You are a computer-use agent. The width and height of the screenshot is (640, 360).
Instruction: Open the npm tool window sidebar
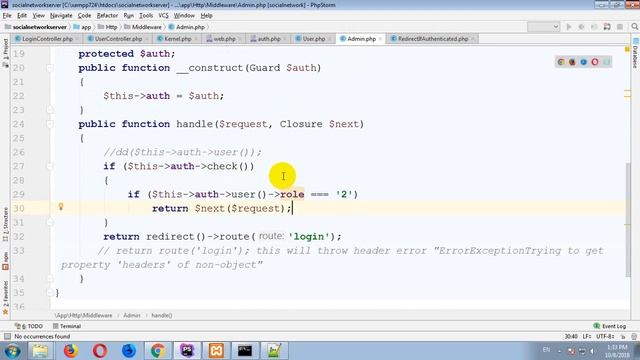tap(5, 261)
